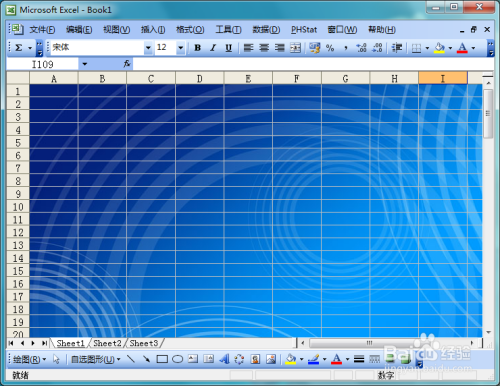Apply Currency style format
Image resolution: width=500 pixels, height=386 pixels.
[x=314, y=48]
